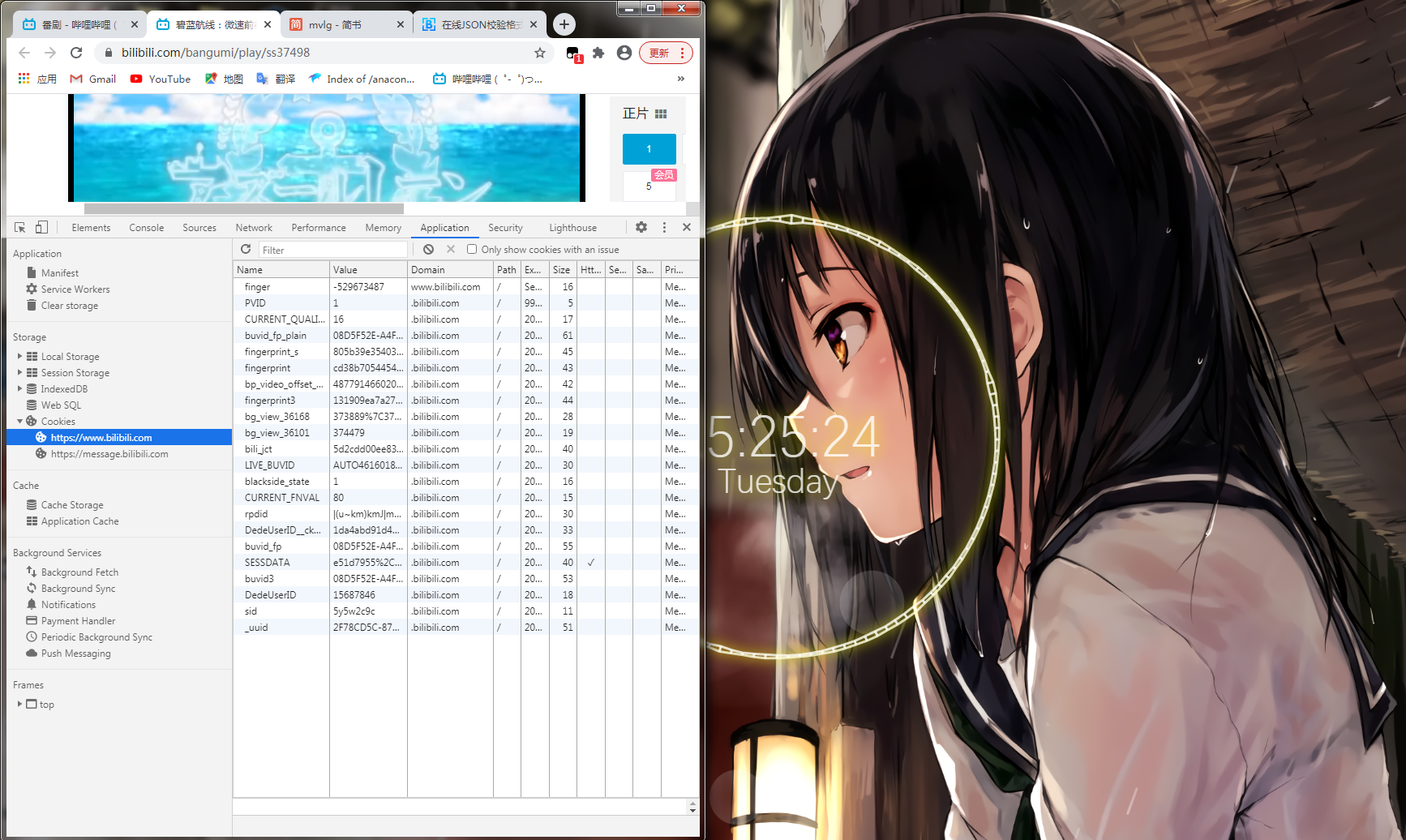This screenshot has width=1406, height=840.
Task: Select episode 1 button
Action: [649, 149]
